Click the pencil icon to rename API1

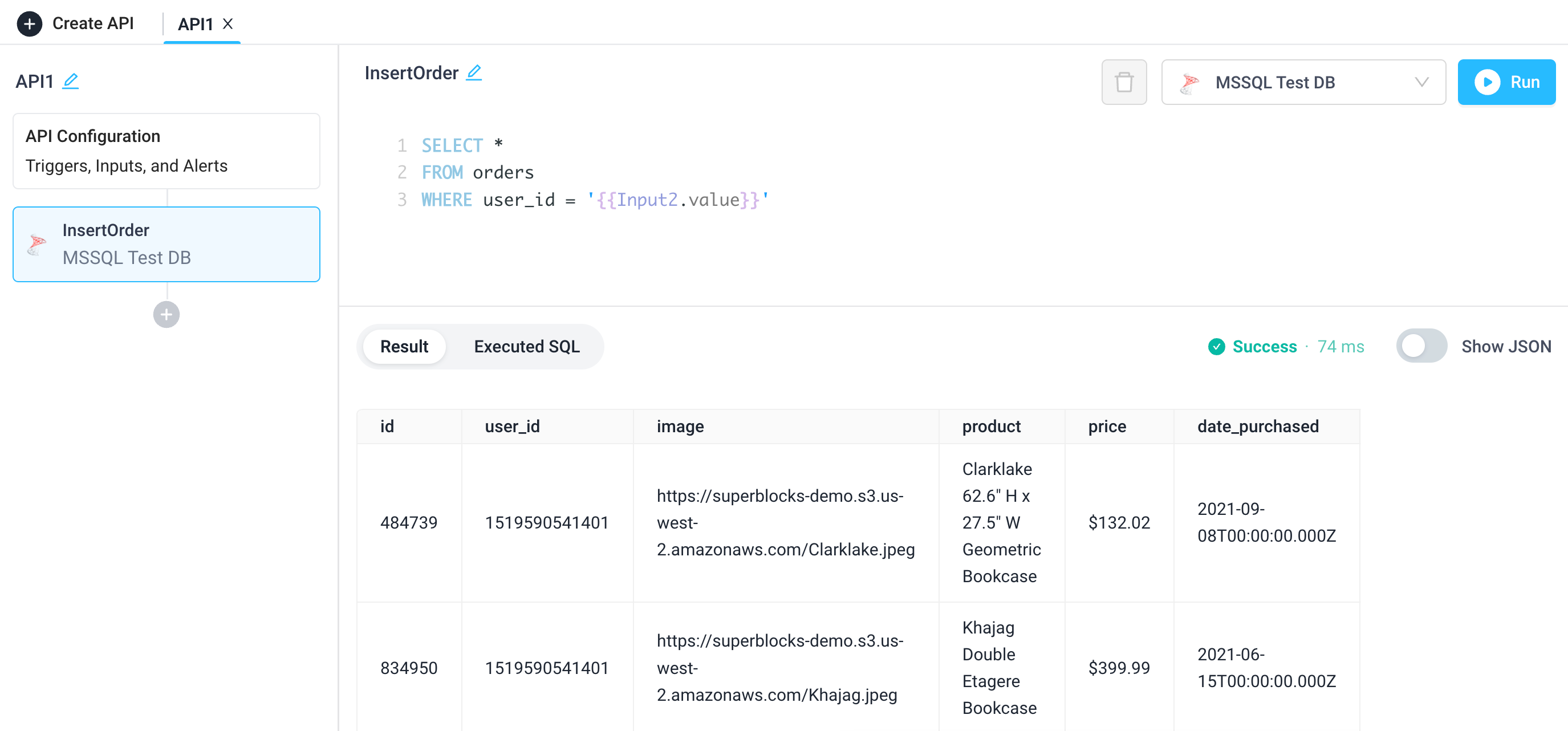(x=71, y=80)
